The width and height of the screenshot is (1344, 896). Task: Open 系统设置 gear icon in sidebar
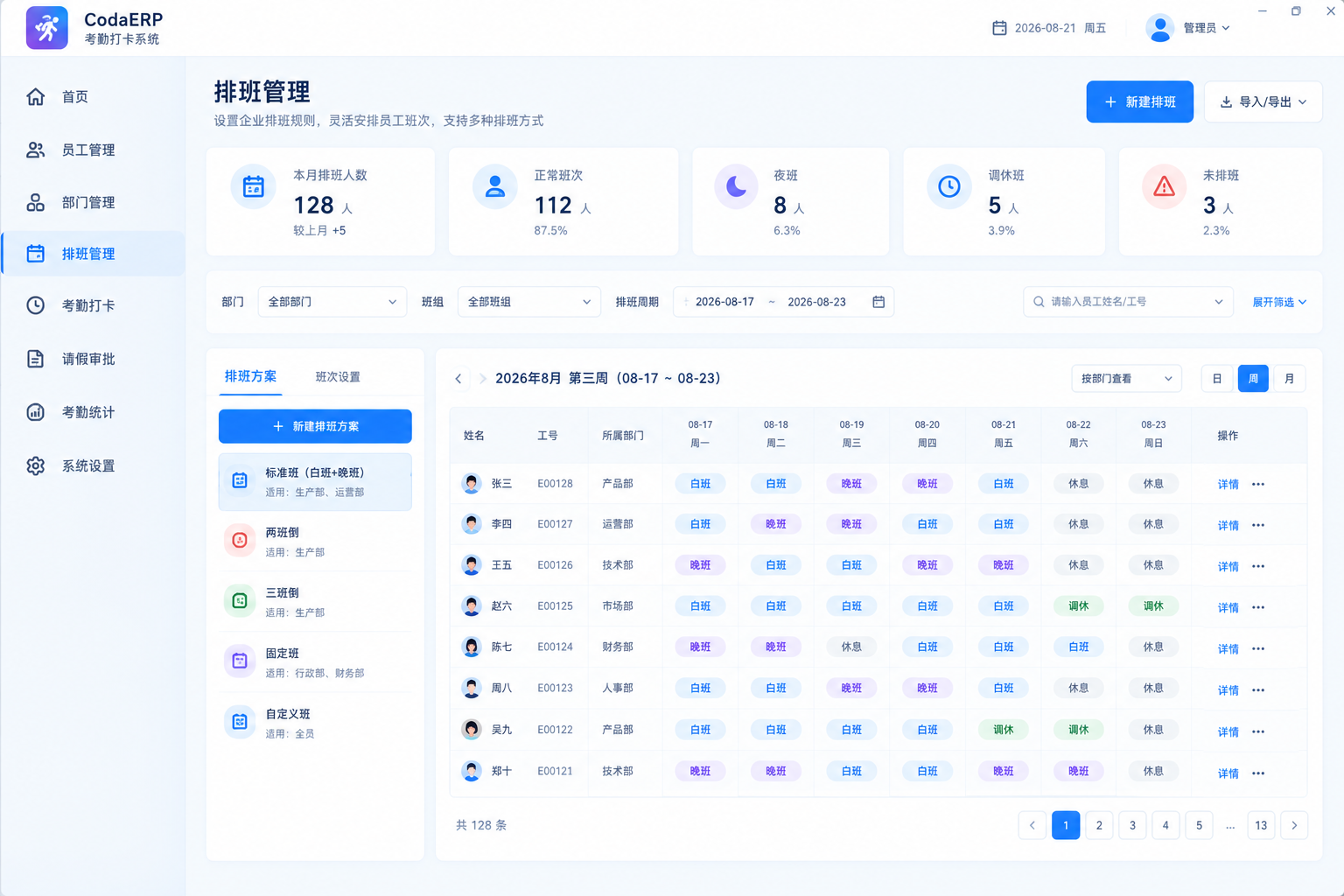pyautogui.click(x=35, y=465)
